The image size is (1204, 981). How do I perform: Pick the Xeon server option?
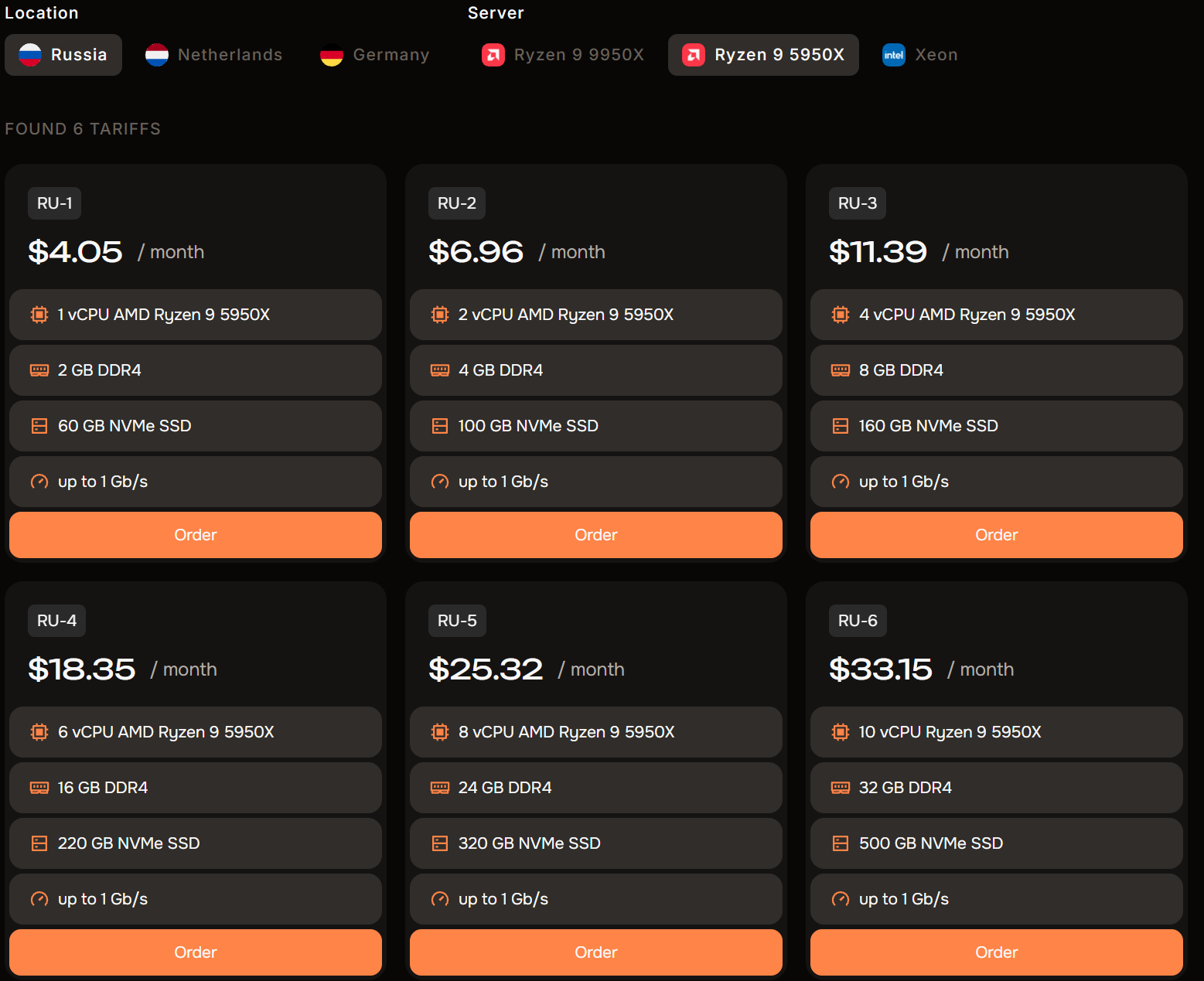pos(920,55)
